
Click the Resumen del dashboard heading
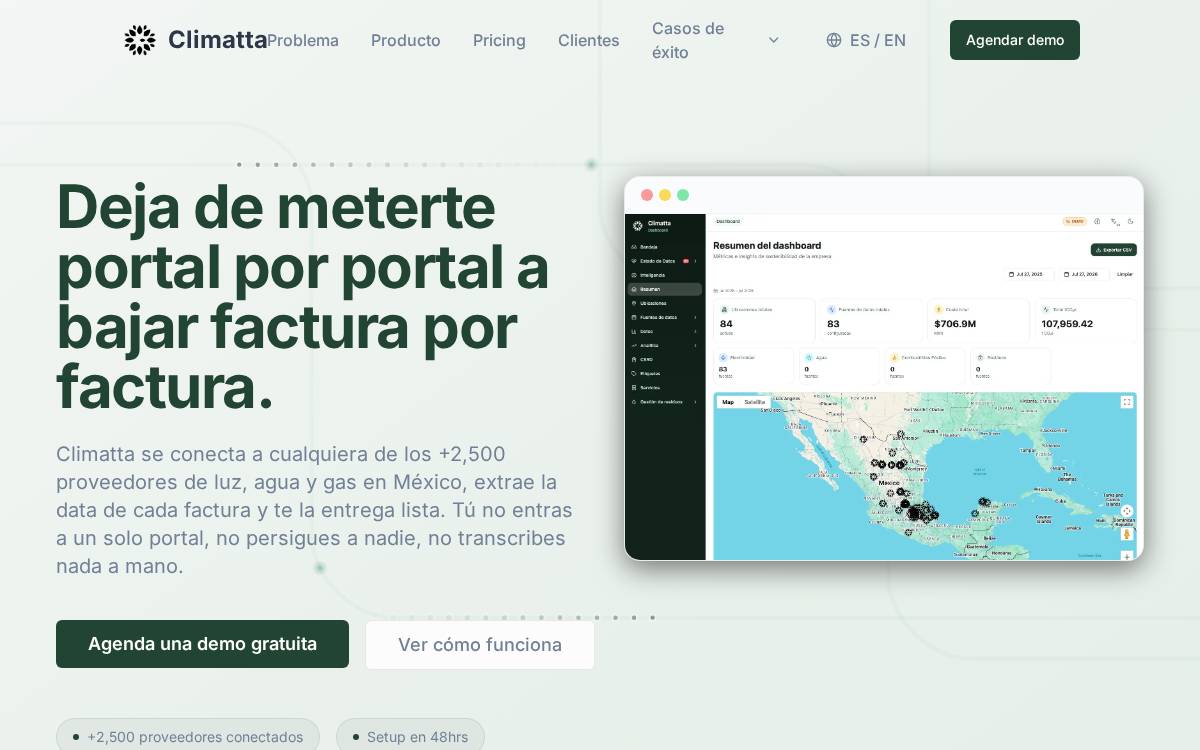(767, 245)
